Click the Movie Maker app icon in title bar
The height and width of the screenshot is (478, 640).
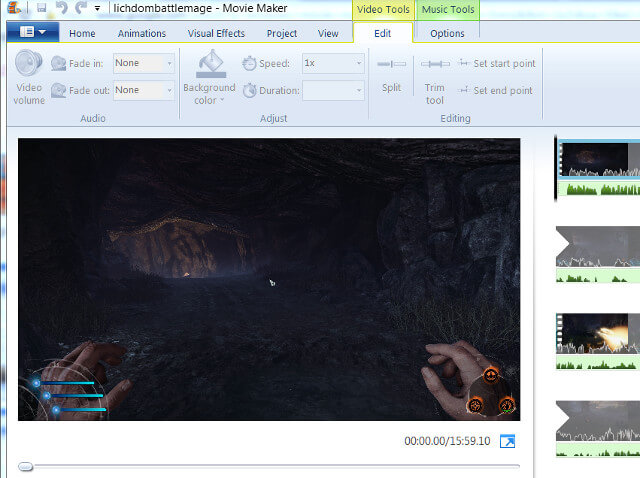[x=13, y=7]
